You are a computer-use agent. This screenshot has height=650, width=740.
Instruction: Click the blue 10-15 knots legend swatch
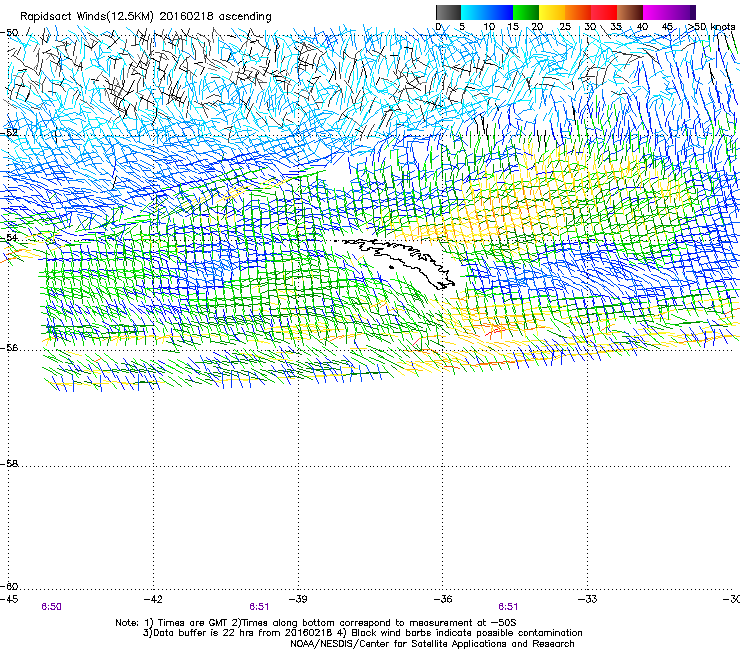click(x=500, y=12)
